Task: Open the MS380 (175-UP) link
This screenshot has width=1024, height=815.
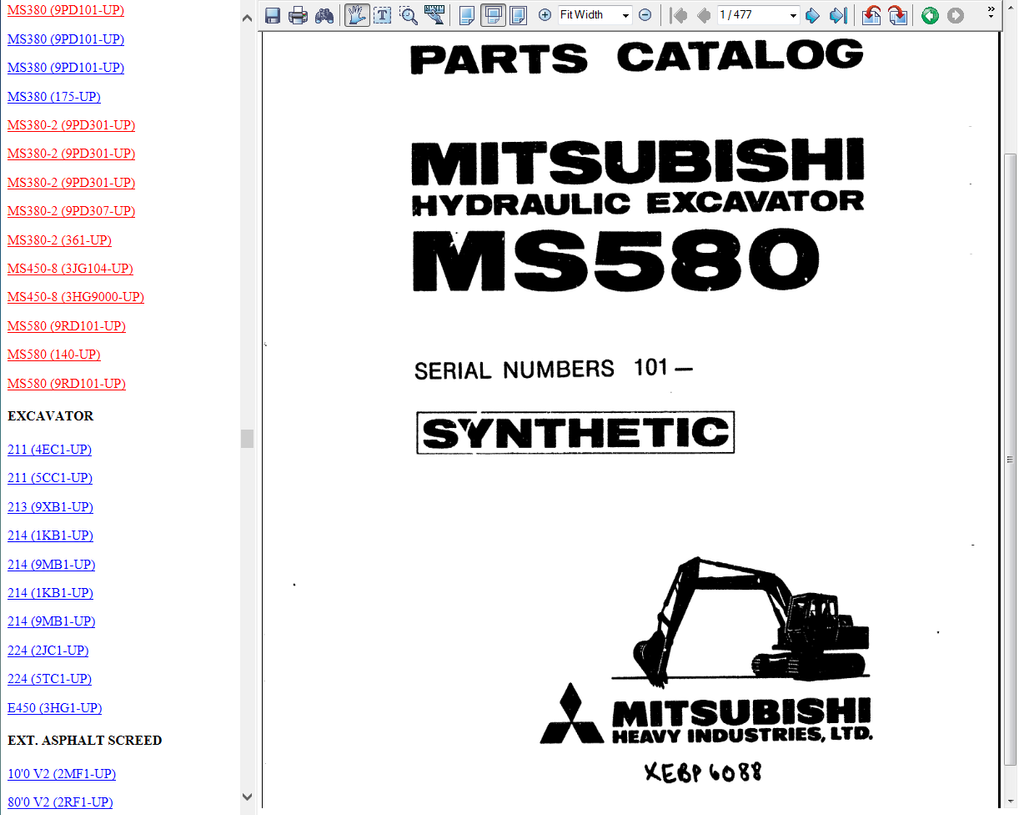Action: pyautogui.click(x=54, y=97)
